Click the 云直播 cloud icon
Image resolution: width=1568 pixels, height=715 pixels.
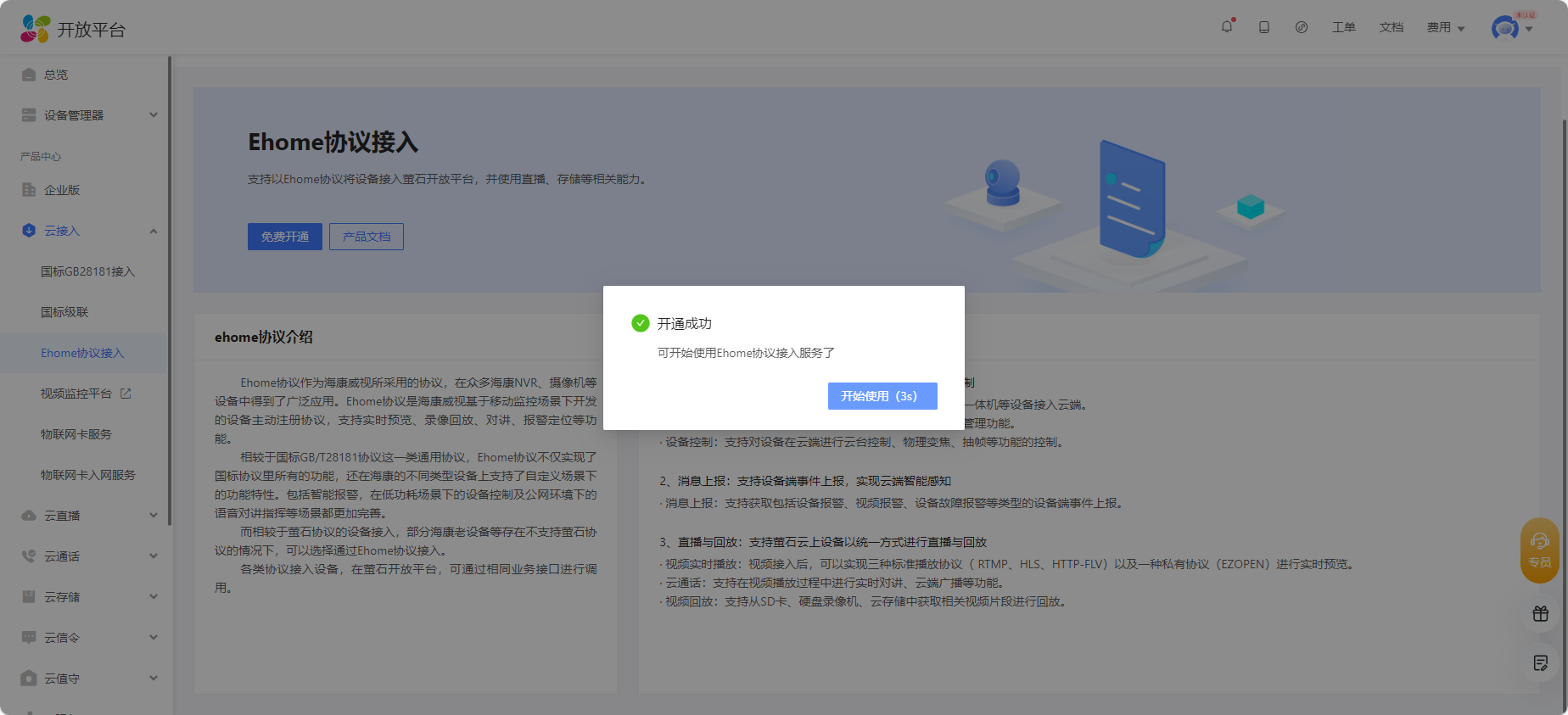[29, 516]
